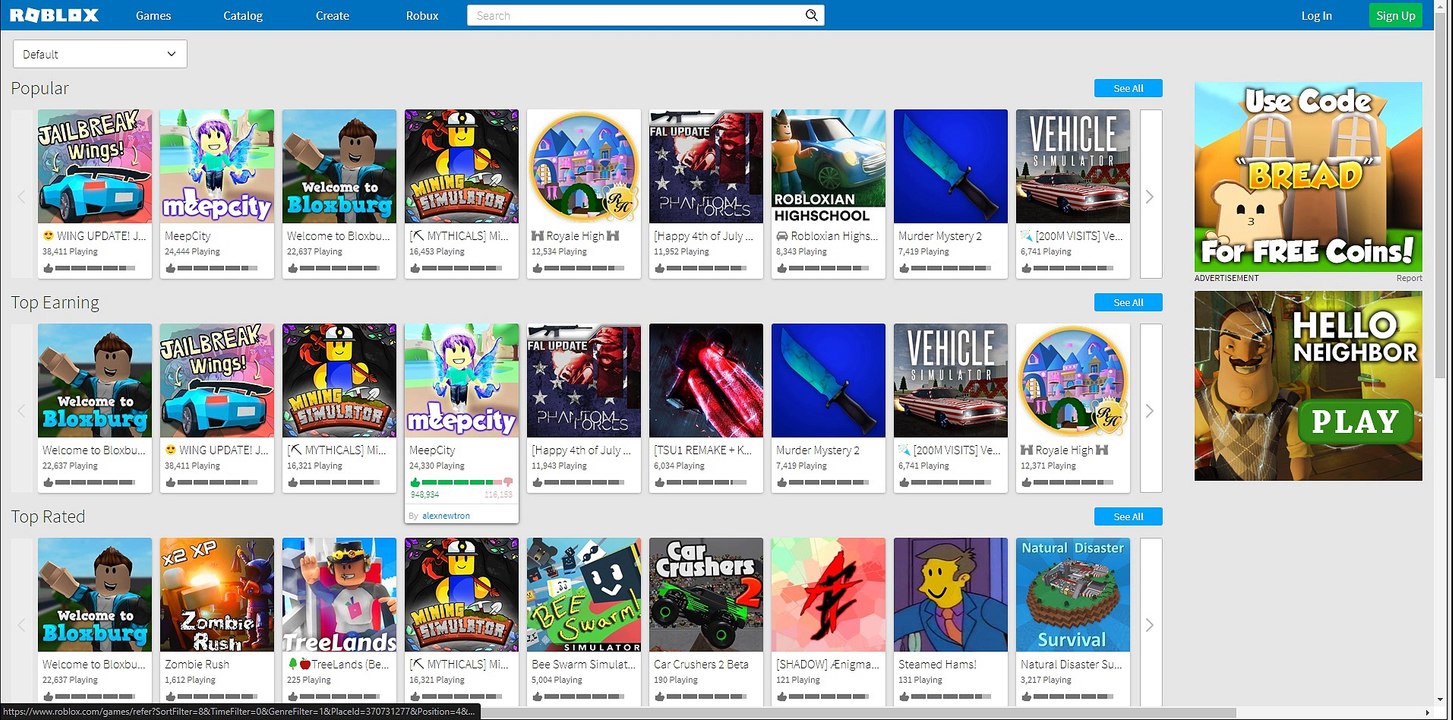The image size is (1453, 720).
Task: Click 'Steamed Hams!' title text
Action: point(937,664)
